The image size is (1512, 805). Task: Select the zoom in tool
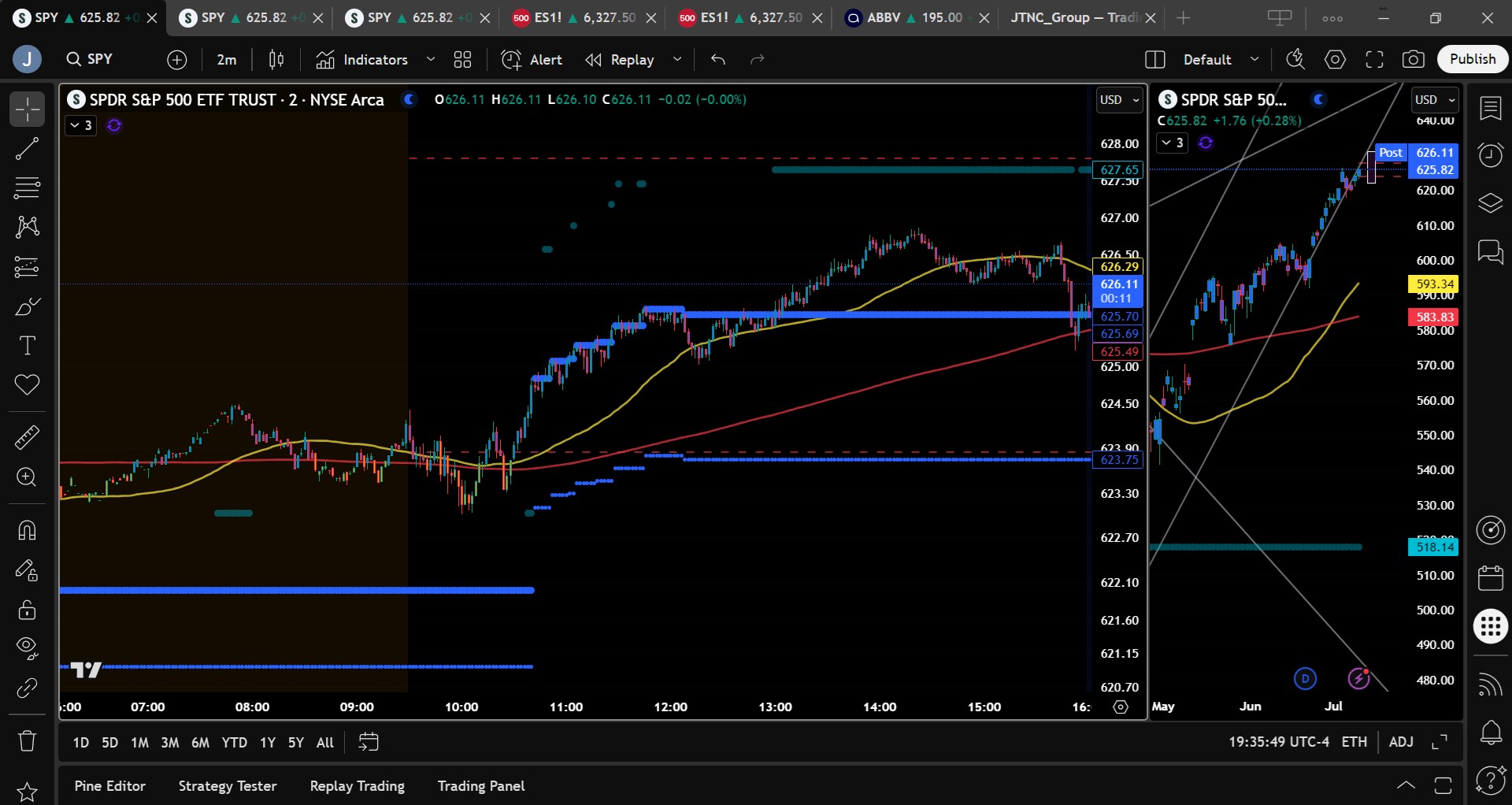pos(27,477)
